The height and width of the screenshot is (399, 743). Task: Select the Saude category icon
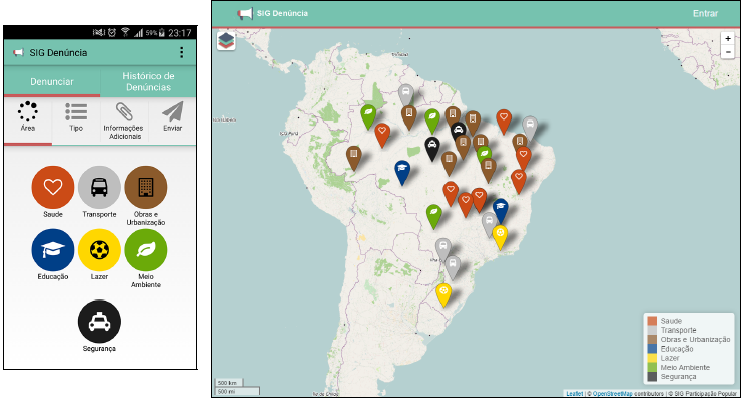pos(53,187)
